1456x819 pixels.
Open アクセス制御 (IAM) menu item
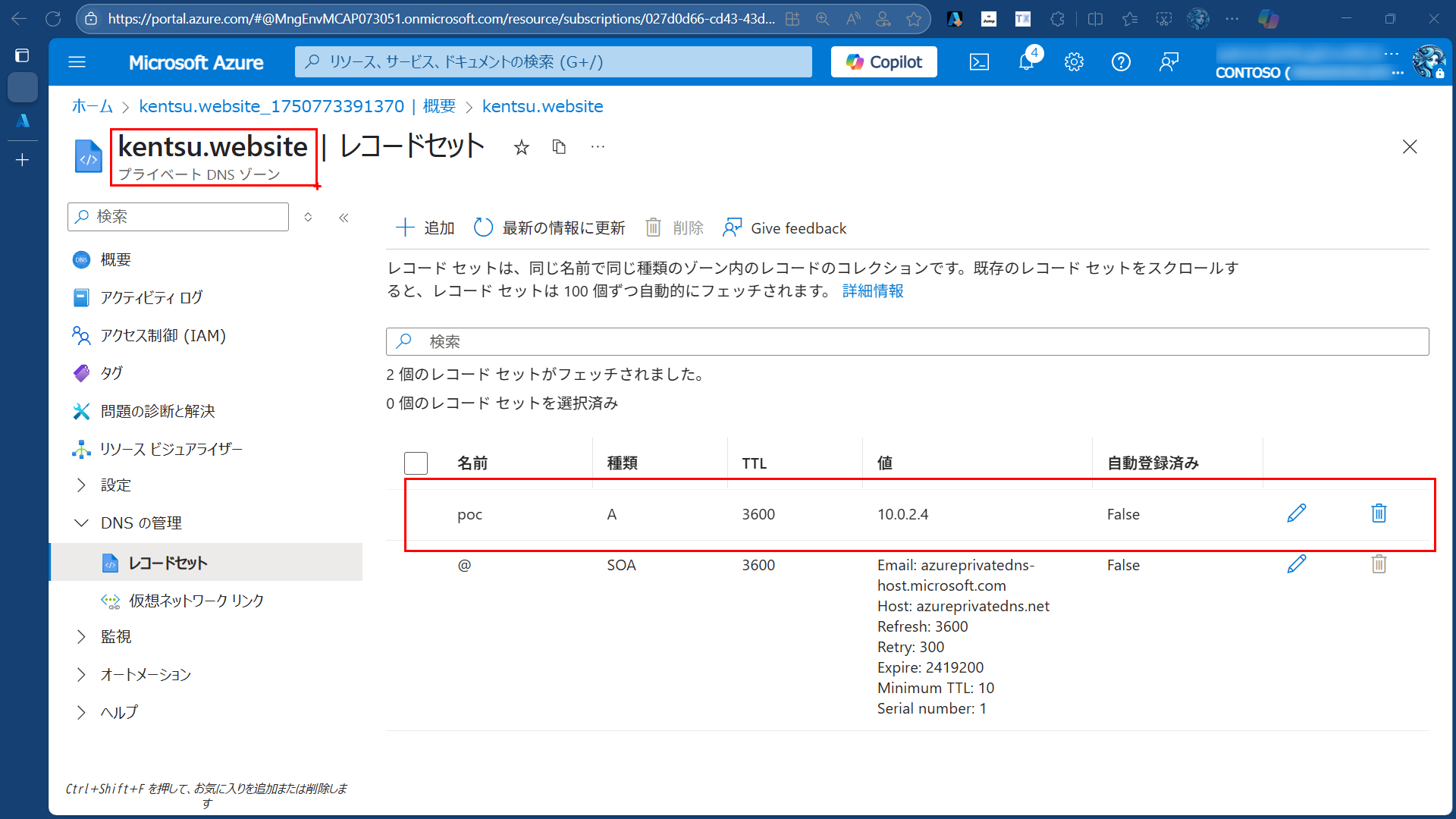click(163, 336)
